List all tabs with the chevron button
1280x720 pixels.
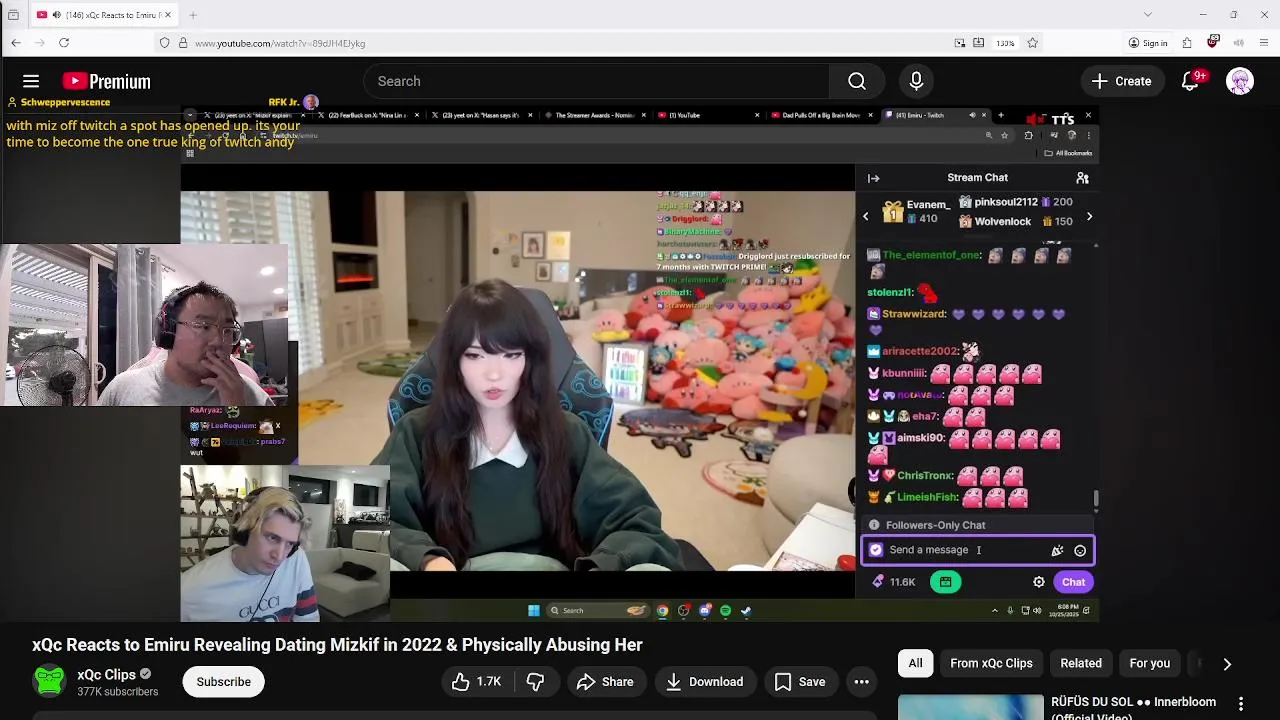click(x=1148, y=15)
